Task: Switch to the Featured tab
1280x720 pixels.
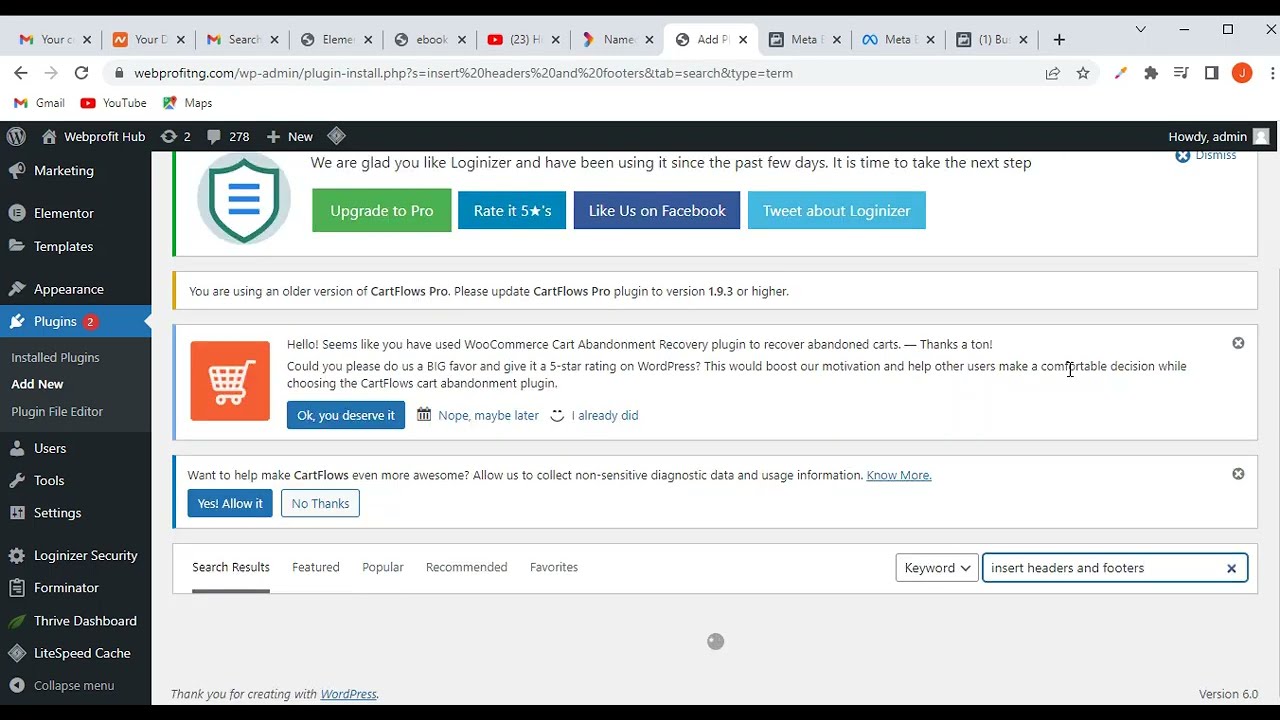Action: [316, 567]
